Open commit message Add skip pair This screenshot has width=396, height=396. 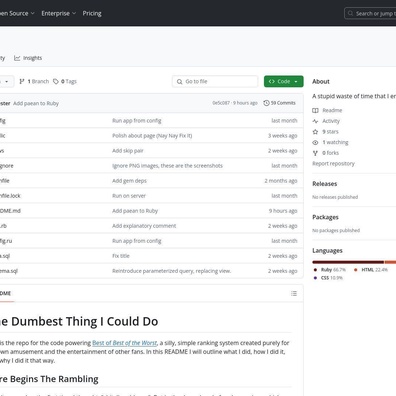click(128, 151)
